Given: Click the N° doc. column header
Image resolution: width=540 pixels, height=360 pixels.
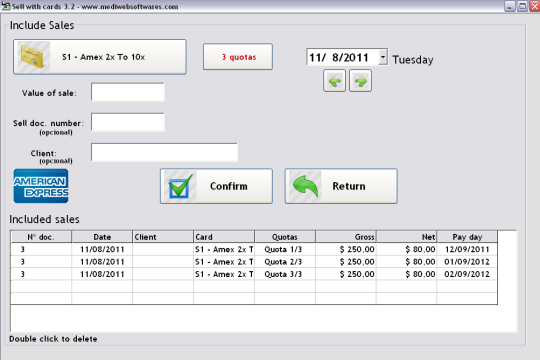Looking at the screenshot, I should 41,237.
